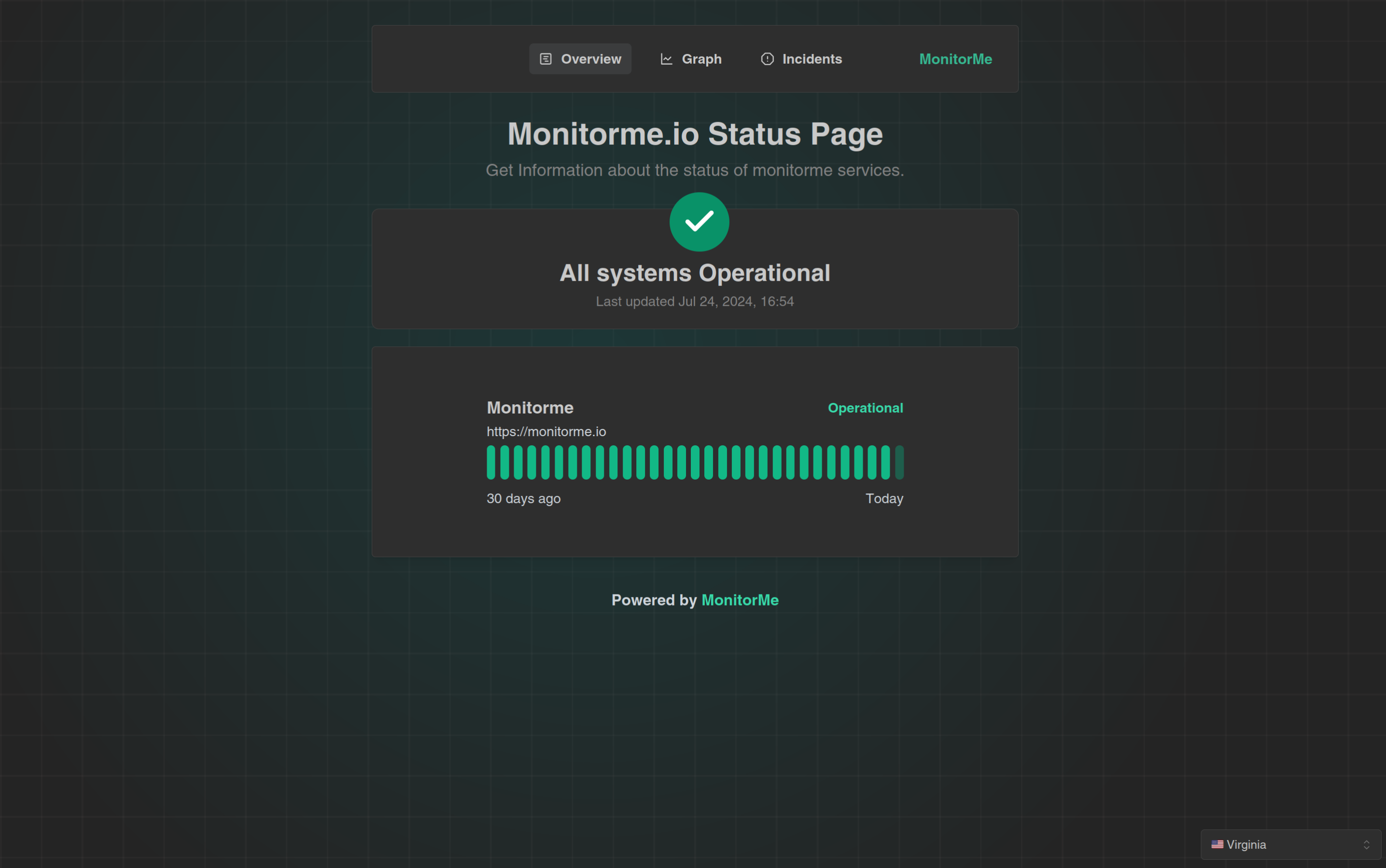Click the Monitorme.io Status Page title
1386x868 pixels.
pyautogui.click(x=695, y=134)
